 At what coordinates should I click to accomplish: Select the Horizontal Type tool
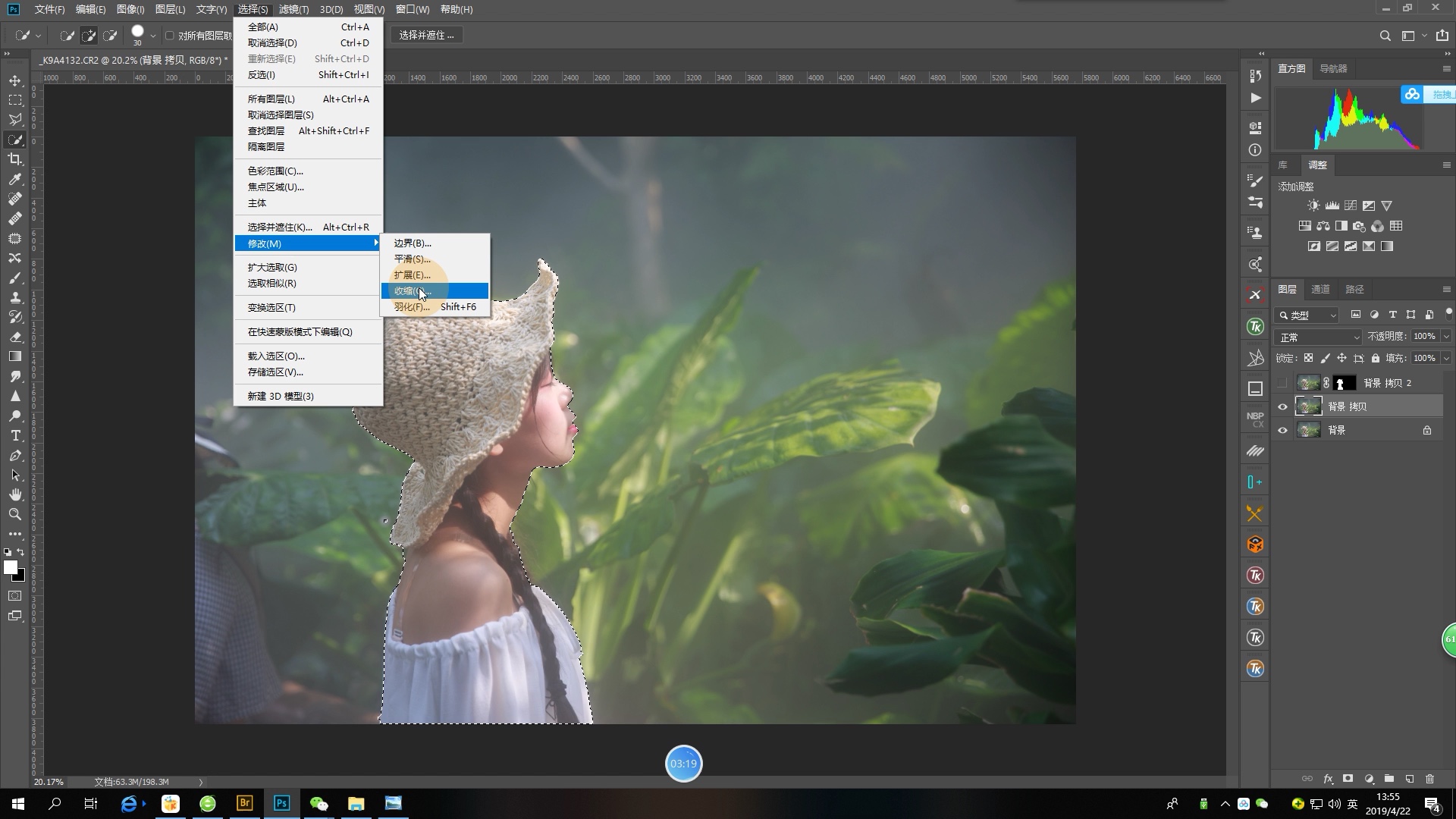(15, 436)
